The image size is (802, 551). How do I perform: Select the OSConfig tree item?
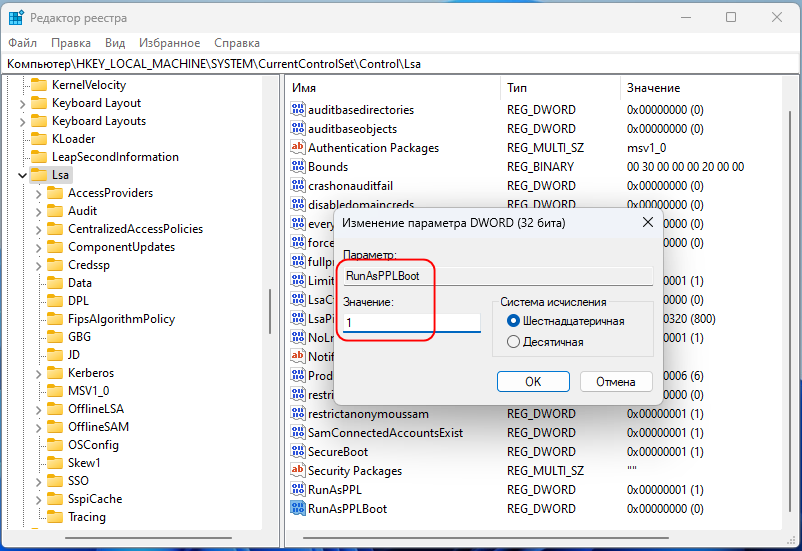[93, 445]
